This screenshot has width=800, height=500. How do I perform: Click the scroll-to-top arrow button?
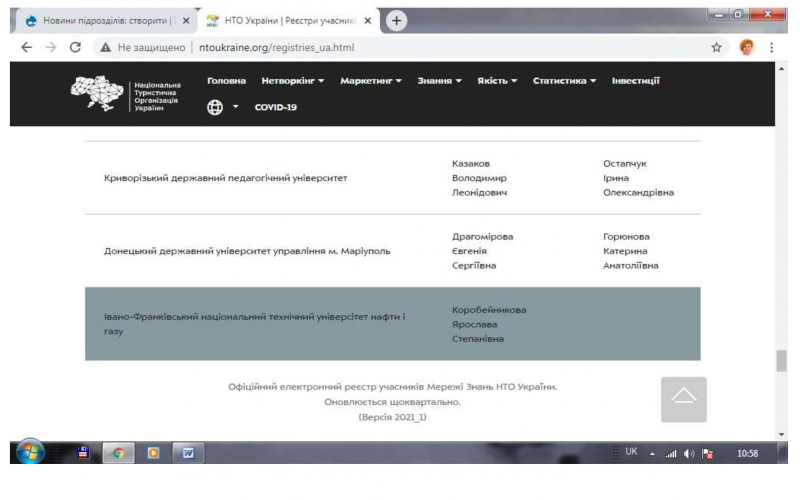point(684,399)
